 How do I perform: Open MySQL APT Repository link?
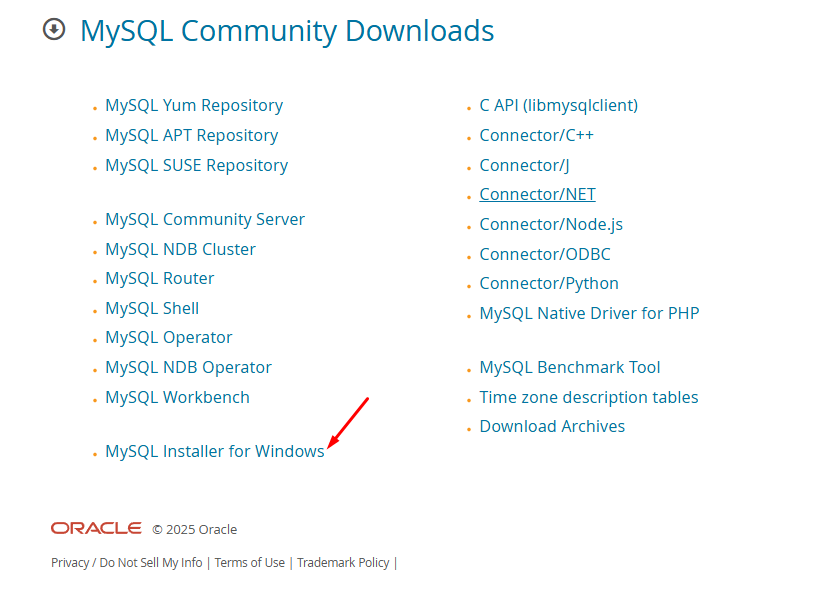192,136
